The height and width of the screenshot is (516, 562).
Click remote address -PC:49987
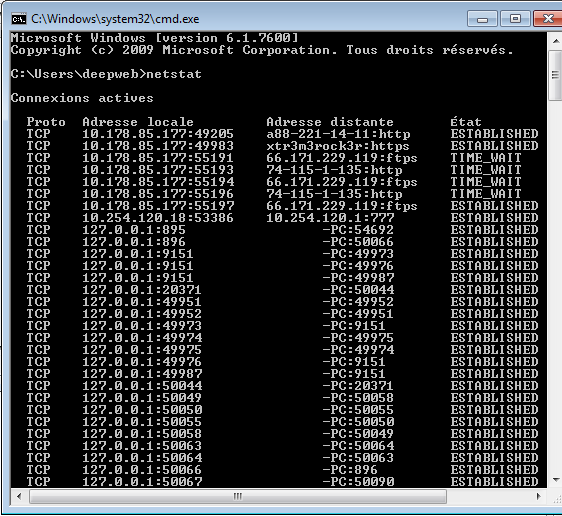click(358, 278)
